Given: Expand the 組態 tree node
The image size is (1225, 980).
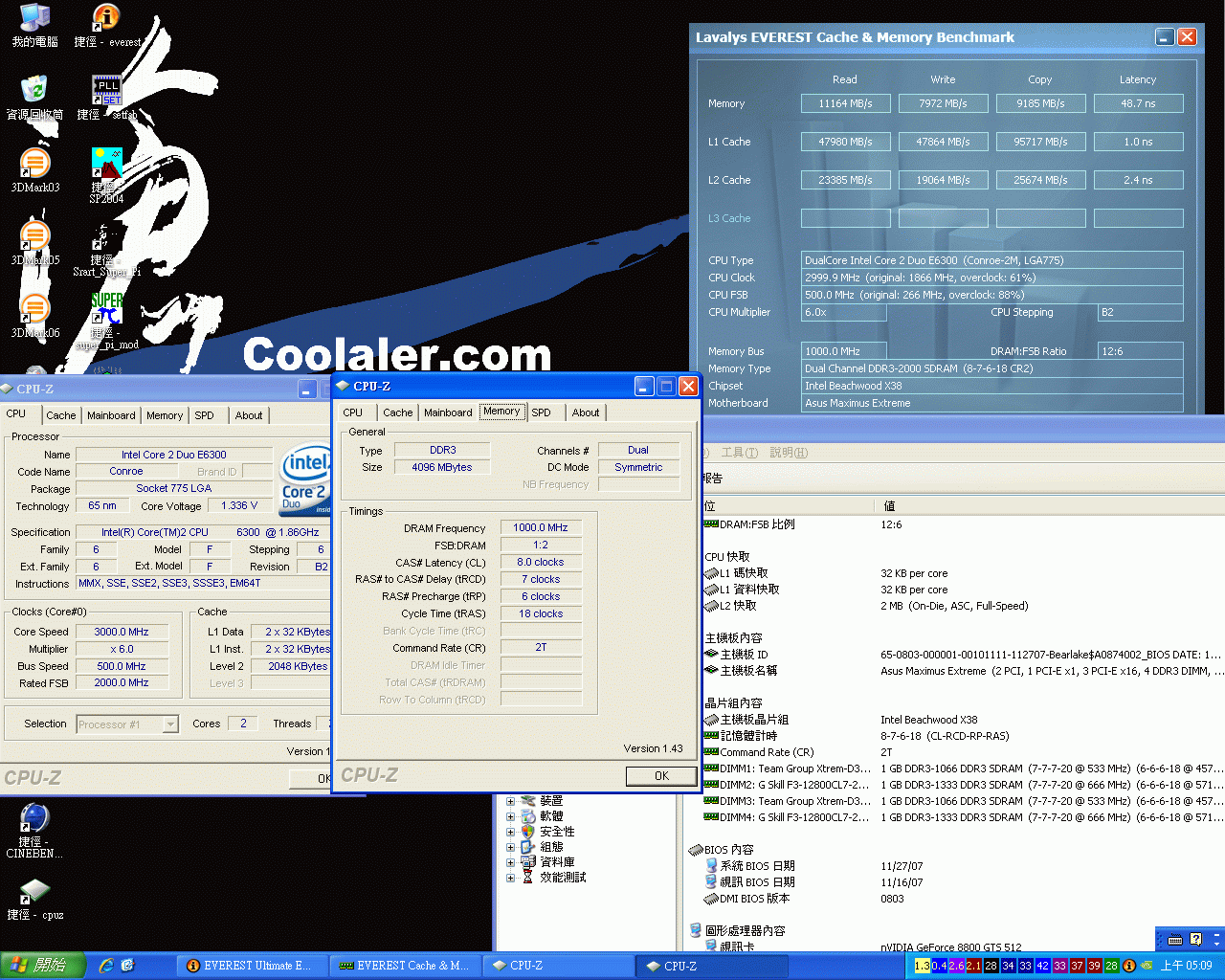Looking at the screenshot, I should pos(510,847).
